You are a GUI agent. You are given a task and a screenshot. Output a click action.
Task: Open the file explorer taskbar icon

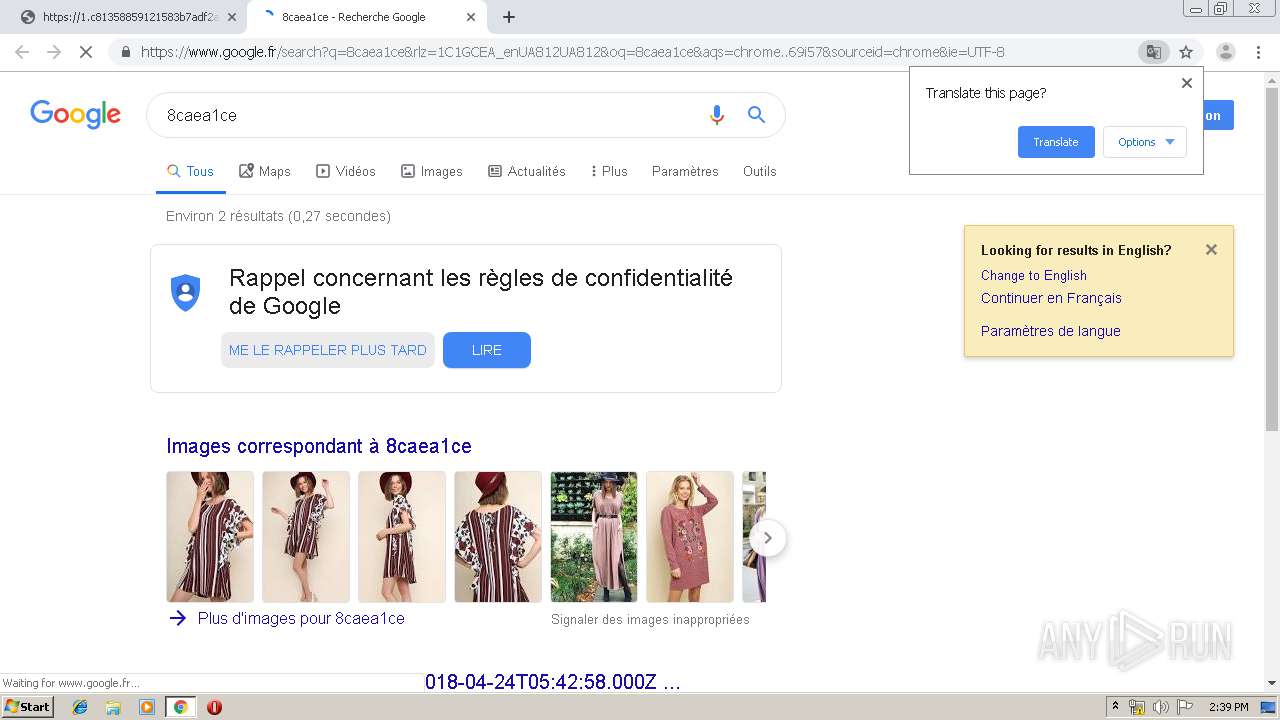pyautogui.click(x=113, y=707)
